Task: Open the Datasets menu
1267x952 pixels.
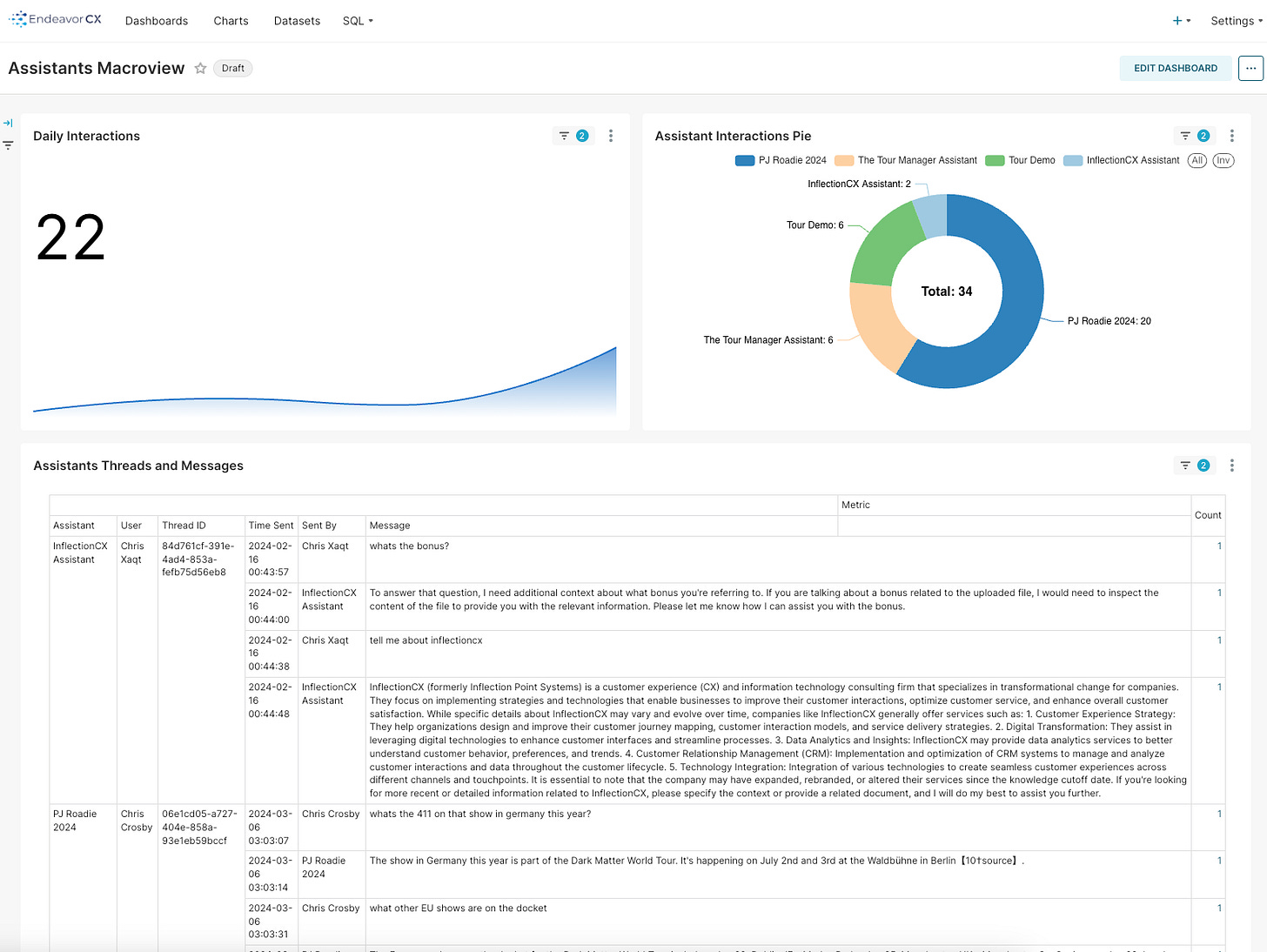Action: [297, 21]
